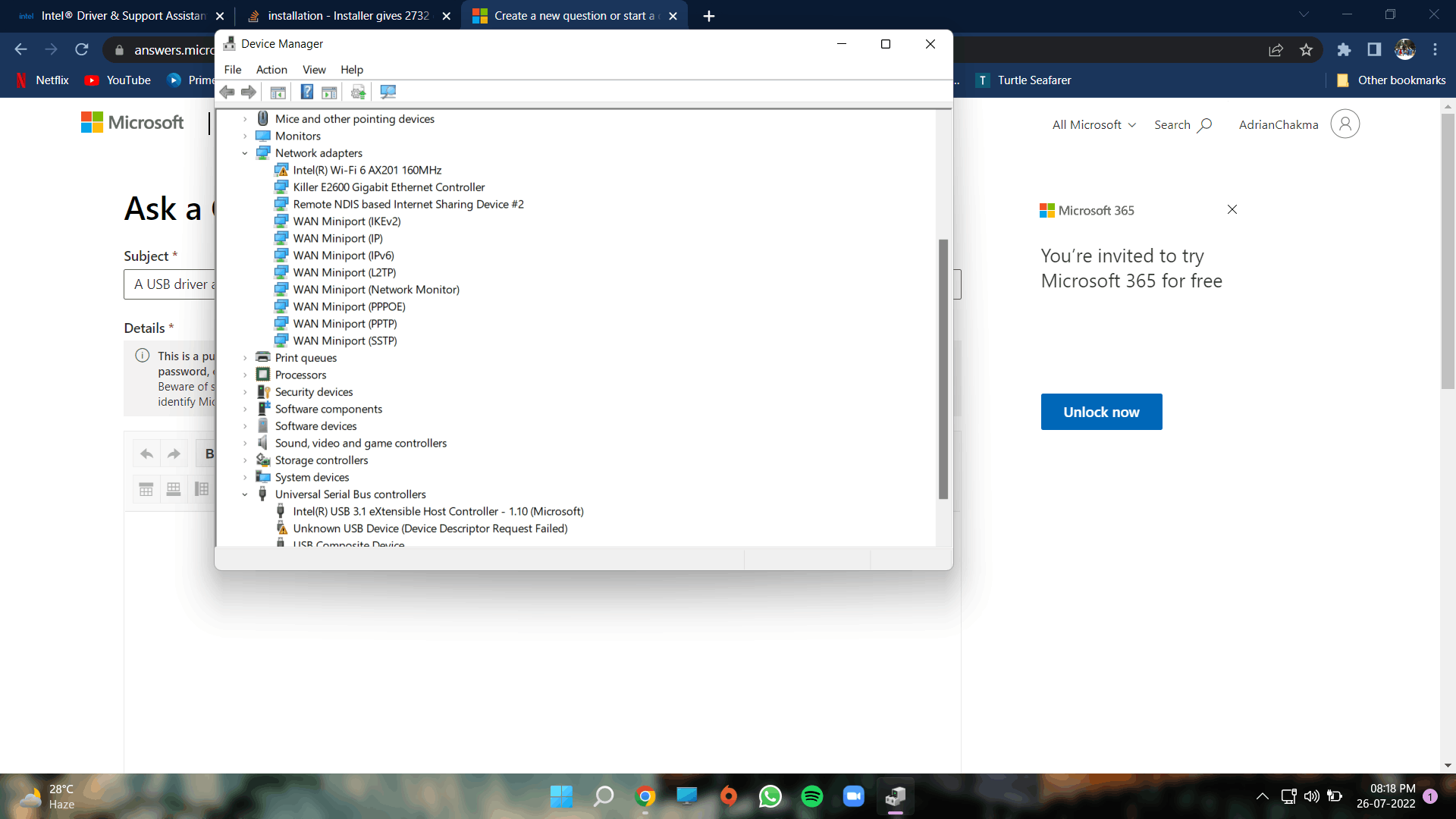
Task: Open the Action menu
Action: pyautogui.click(x=271, y=70)
